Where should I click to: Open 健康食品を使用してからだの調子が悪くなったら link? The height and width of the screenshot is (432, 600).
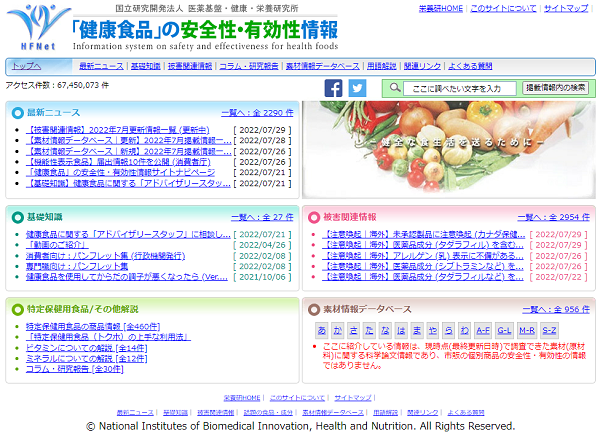(x=127, y=277)
